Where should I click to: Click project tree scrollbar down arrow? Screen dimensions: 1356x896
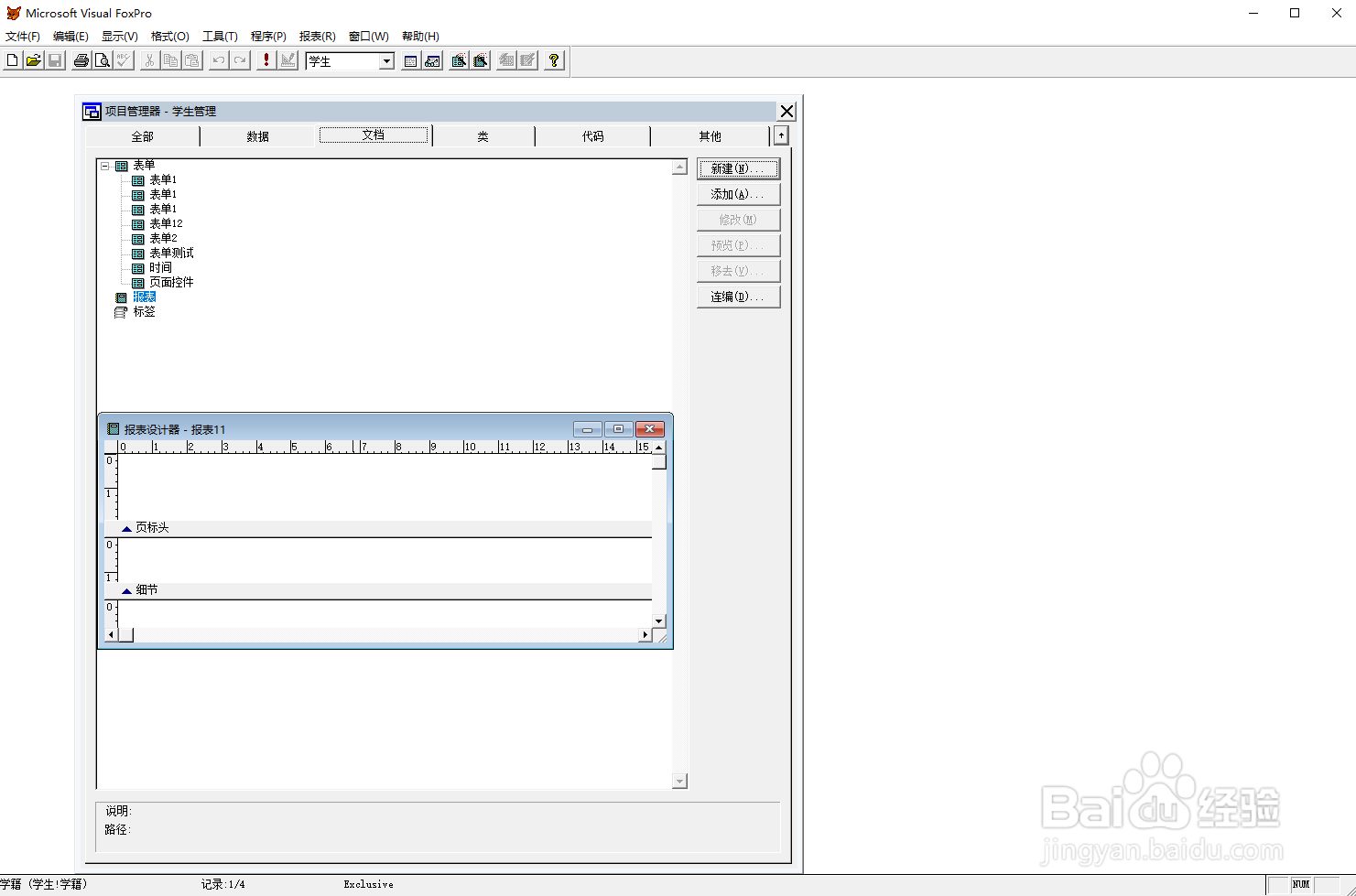coord(679,781)
